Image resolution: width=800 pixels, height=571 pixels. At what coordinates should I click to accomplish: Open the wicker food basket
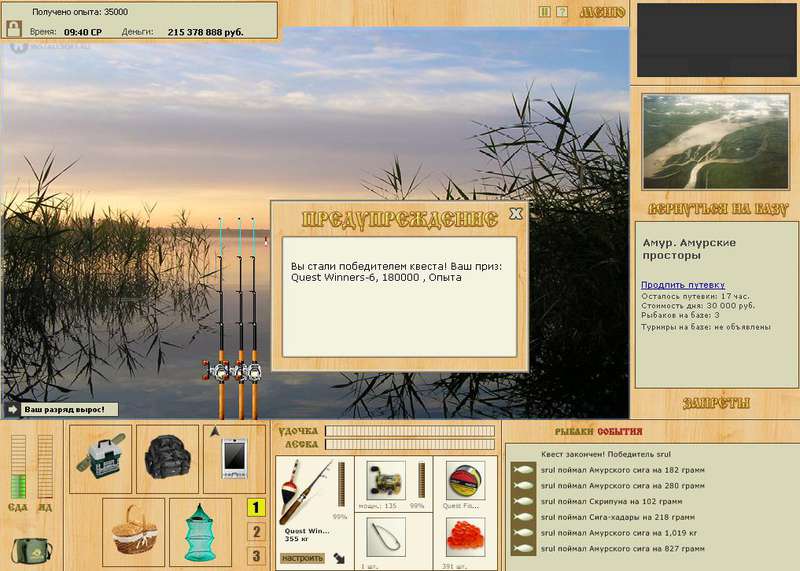coord(134,532)
